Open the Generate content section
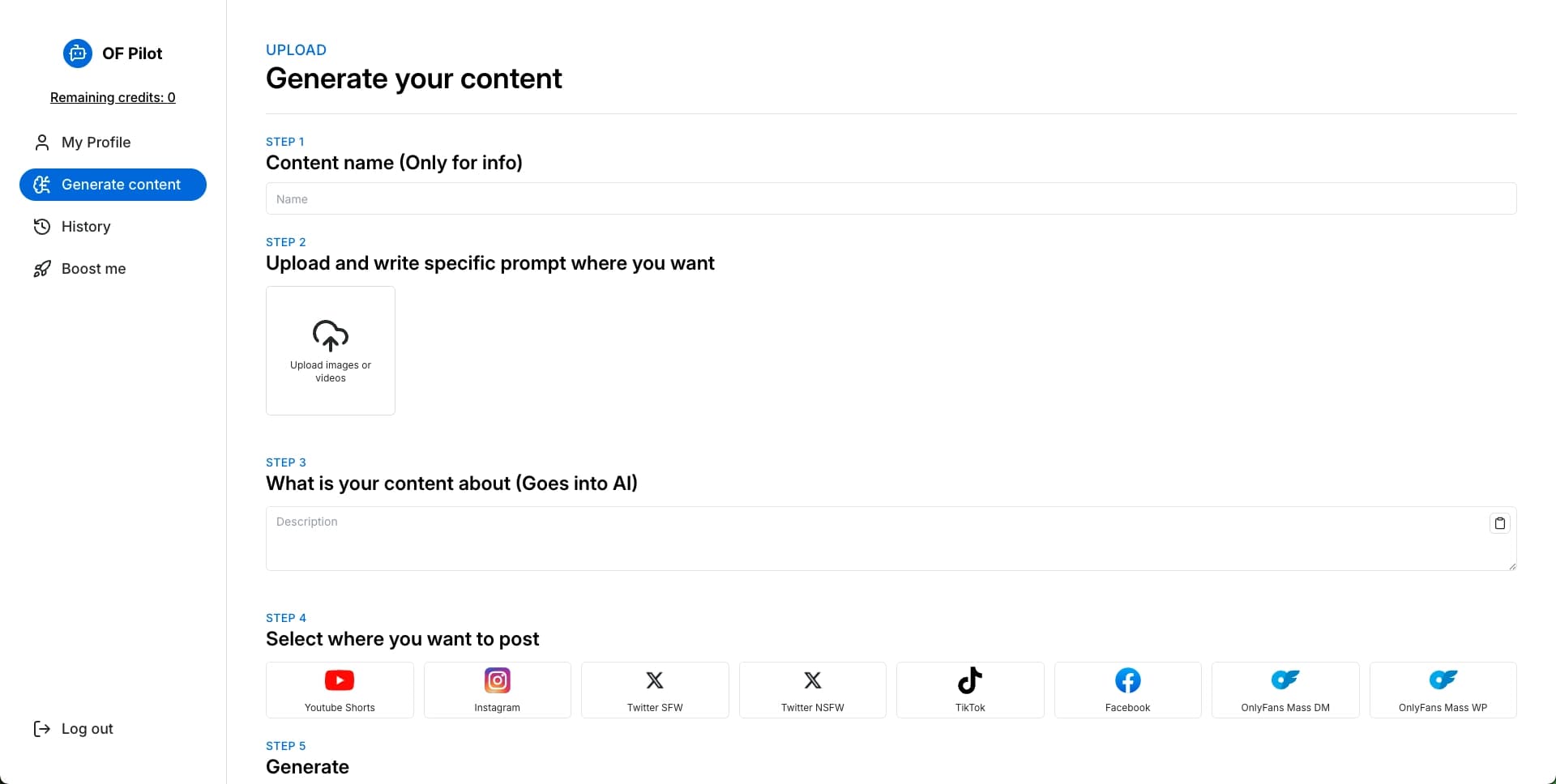Viewport: 1556px width, 784px height. coord(113,184)
